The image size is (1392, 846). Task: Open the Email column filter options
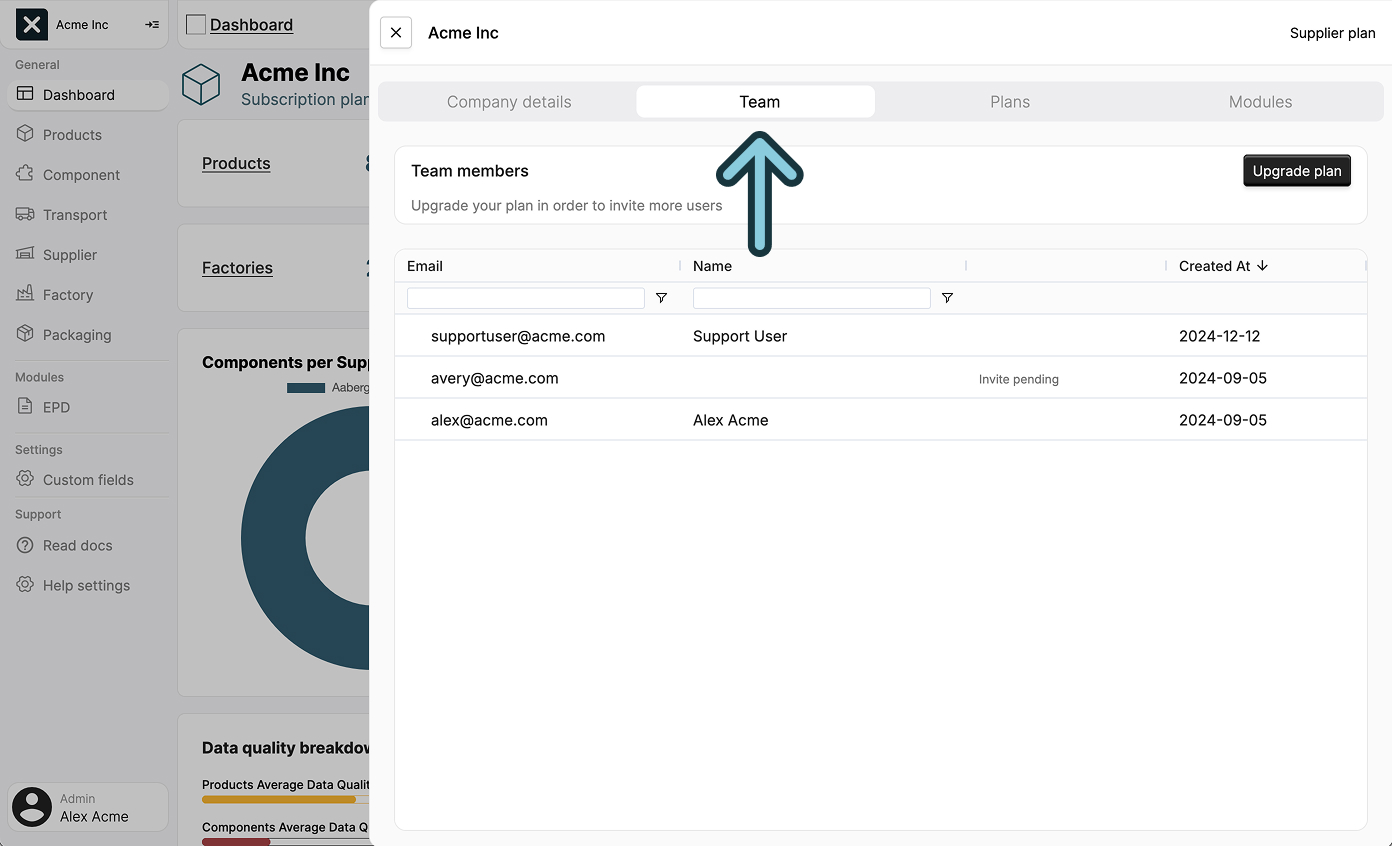coord(661,298)
